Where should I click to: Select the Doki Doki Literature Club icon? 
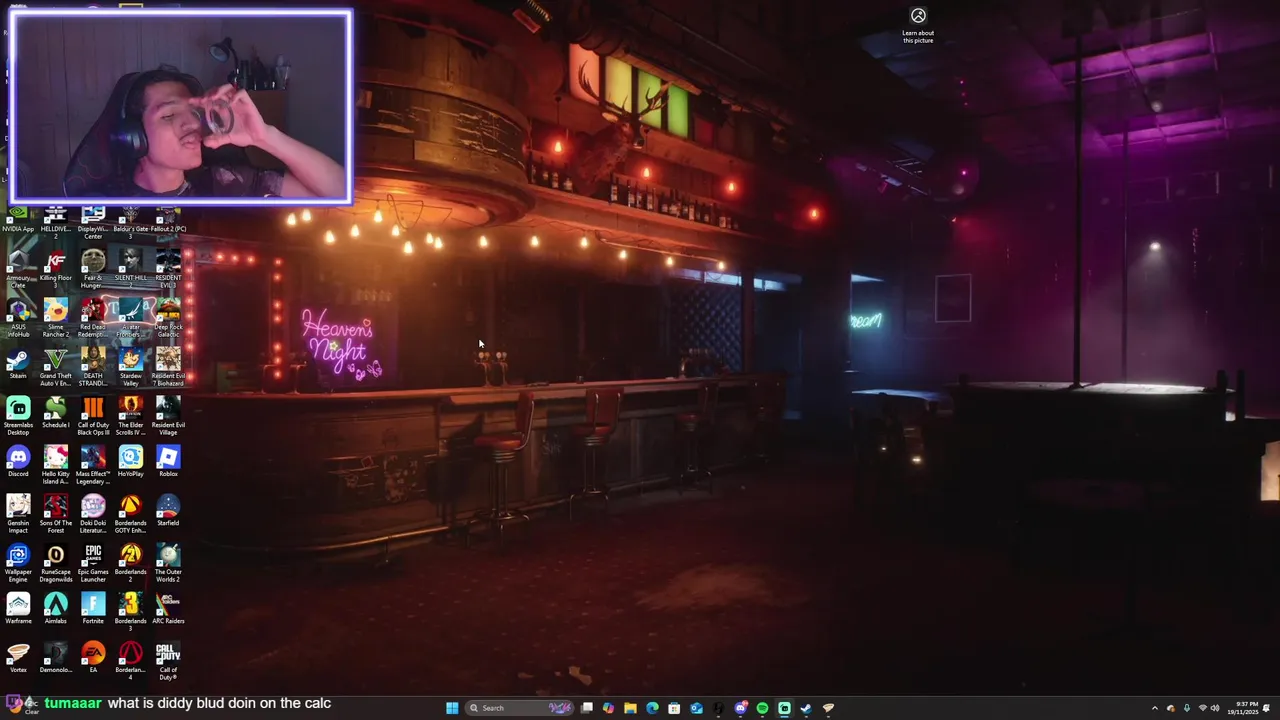(93, 514)
